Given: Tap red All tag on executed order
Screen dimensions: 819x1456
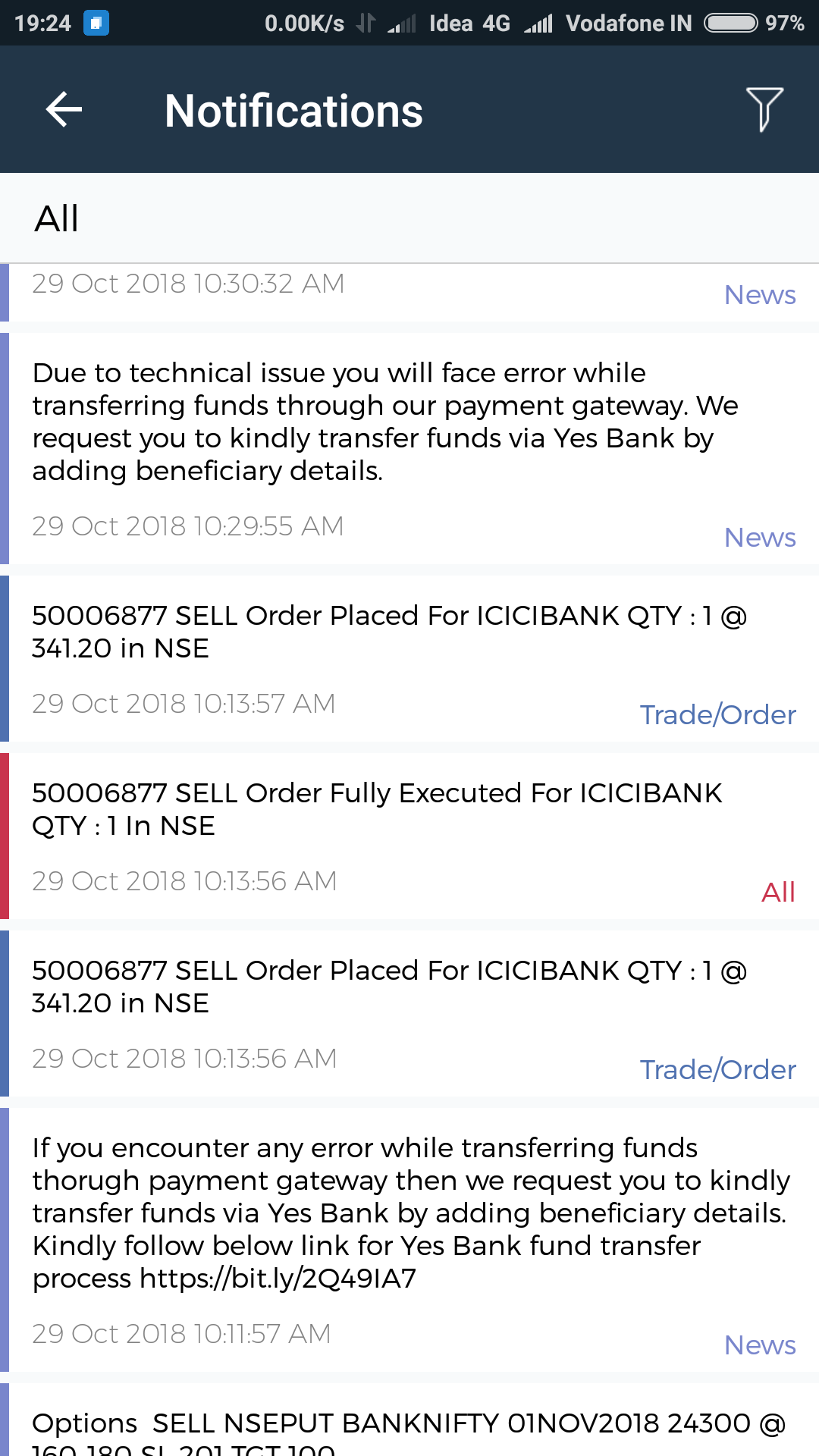Looking at the screenshot, I should 778,893.
